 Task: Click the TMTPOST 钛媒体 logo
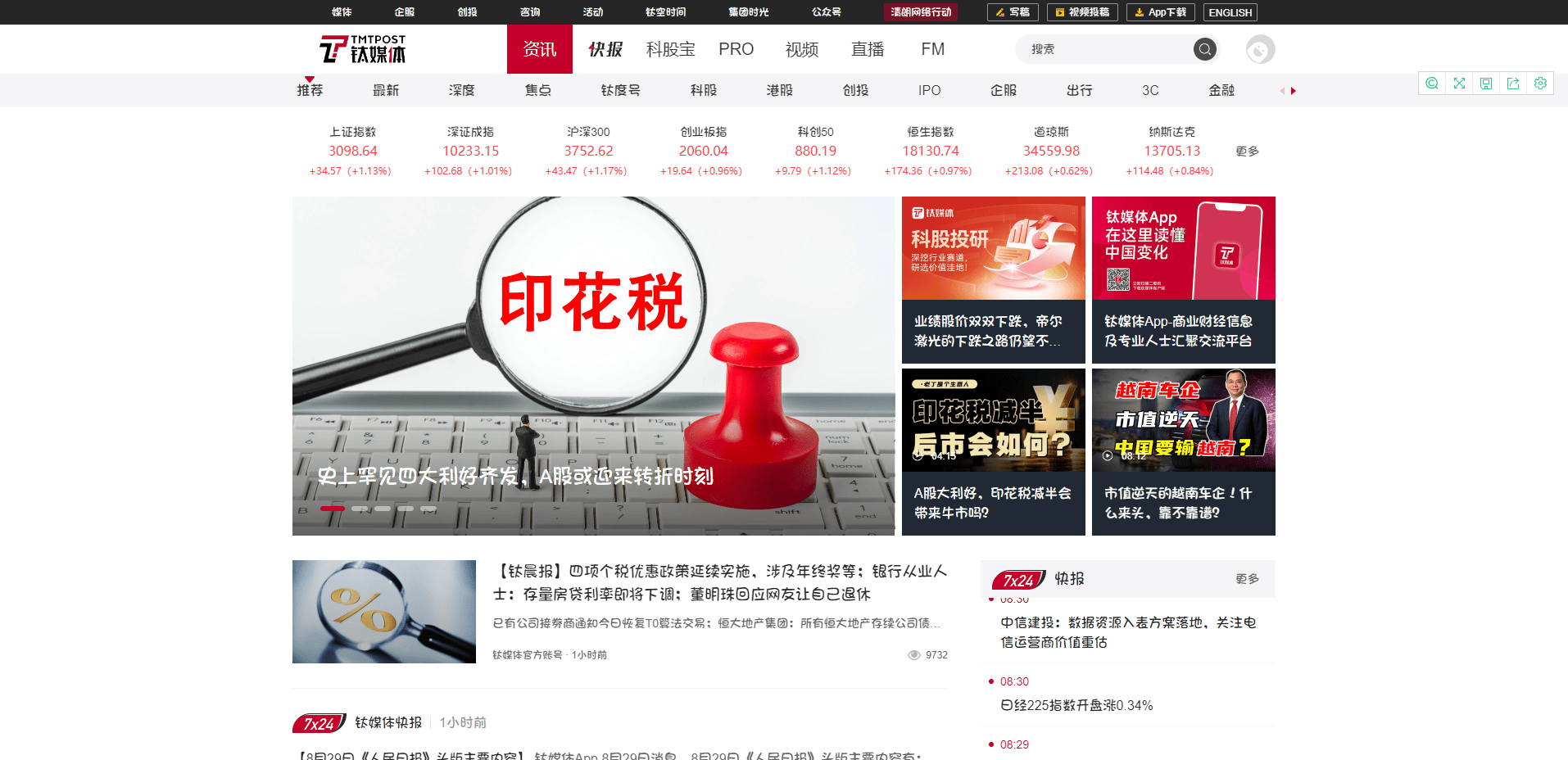[x=363, y=50]
